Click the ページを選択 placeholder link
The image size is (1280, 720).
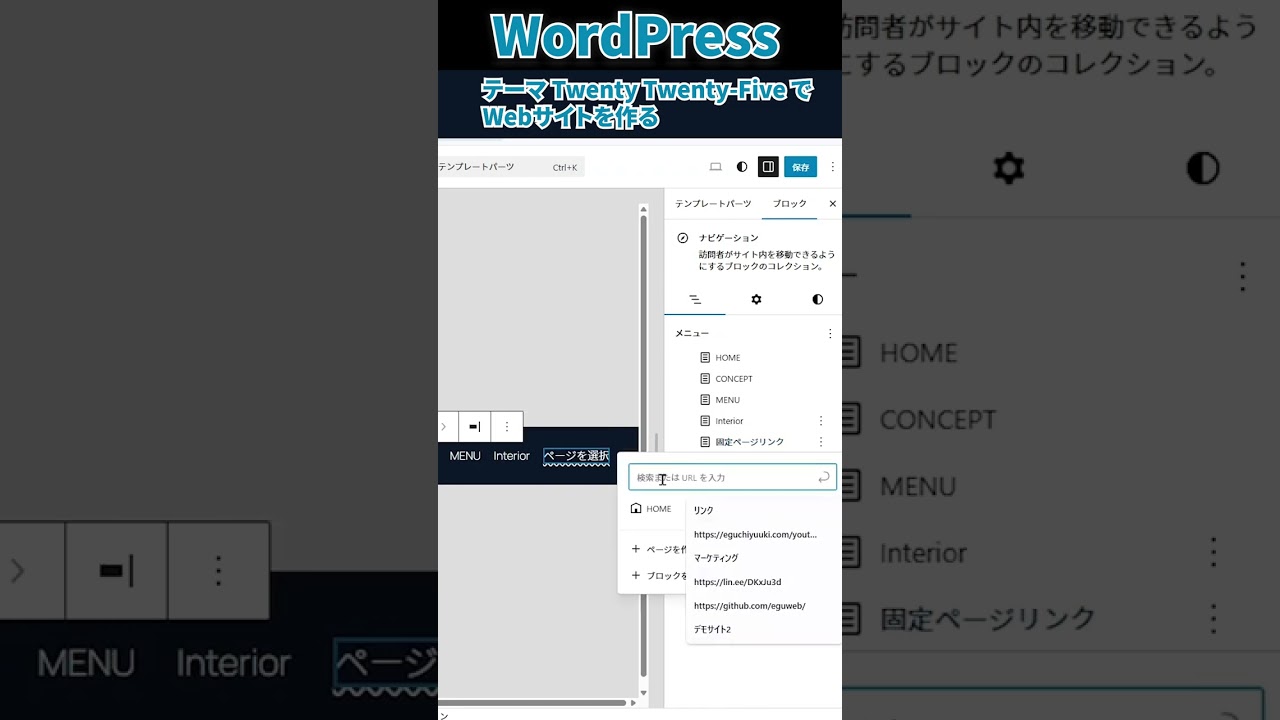pos(576,456)
